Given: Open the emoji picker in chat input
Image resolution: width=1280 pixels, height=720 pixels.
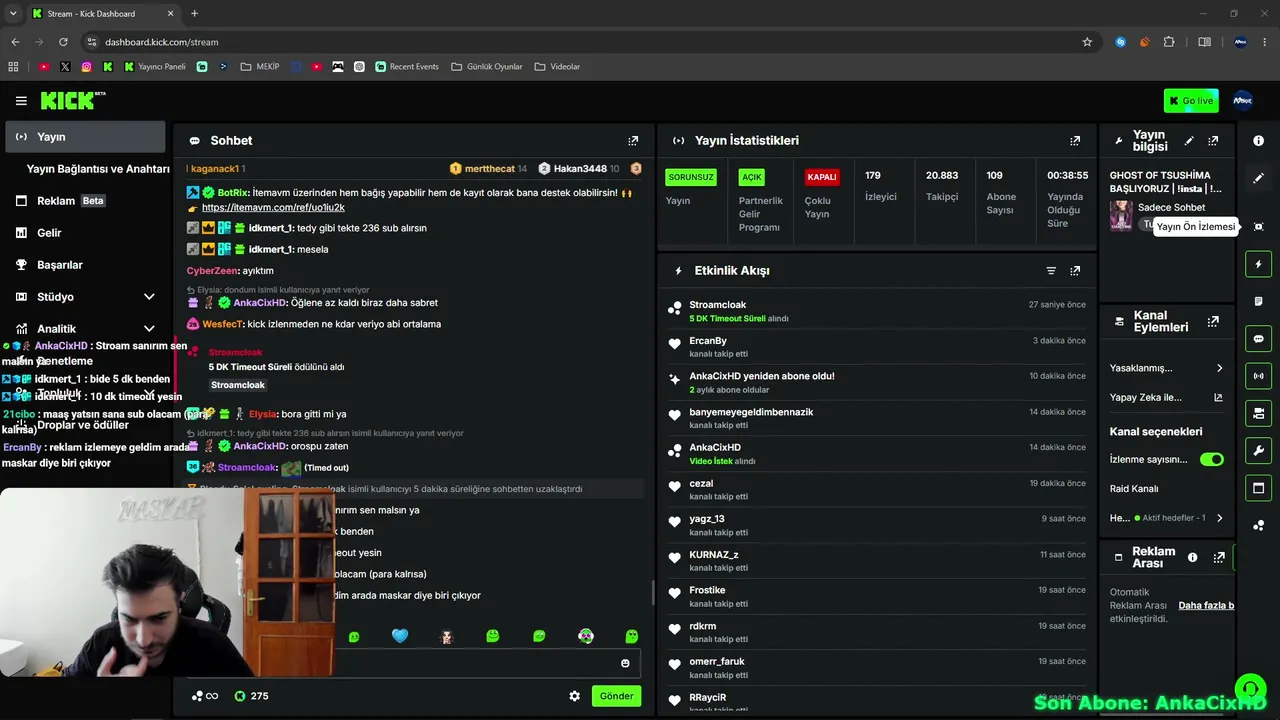Looking at the screenshot, I should [x=625, y=663].
